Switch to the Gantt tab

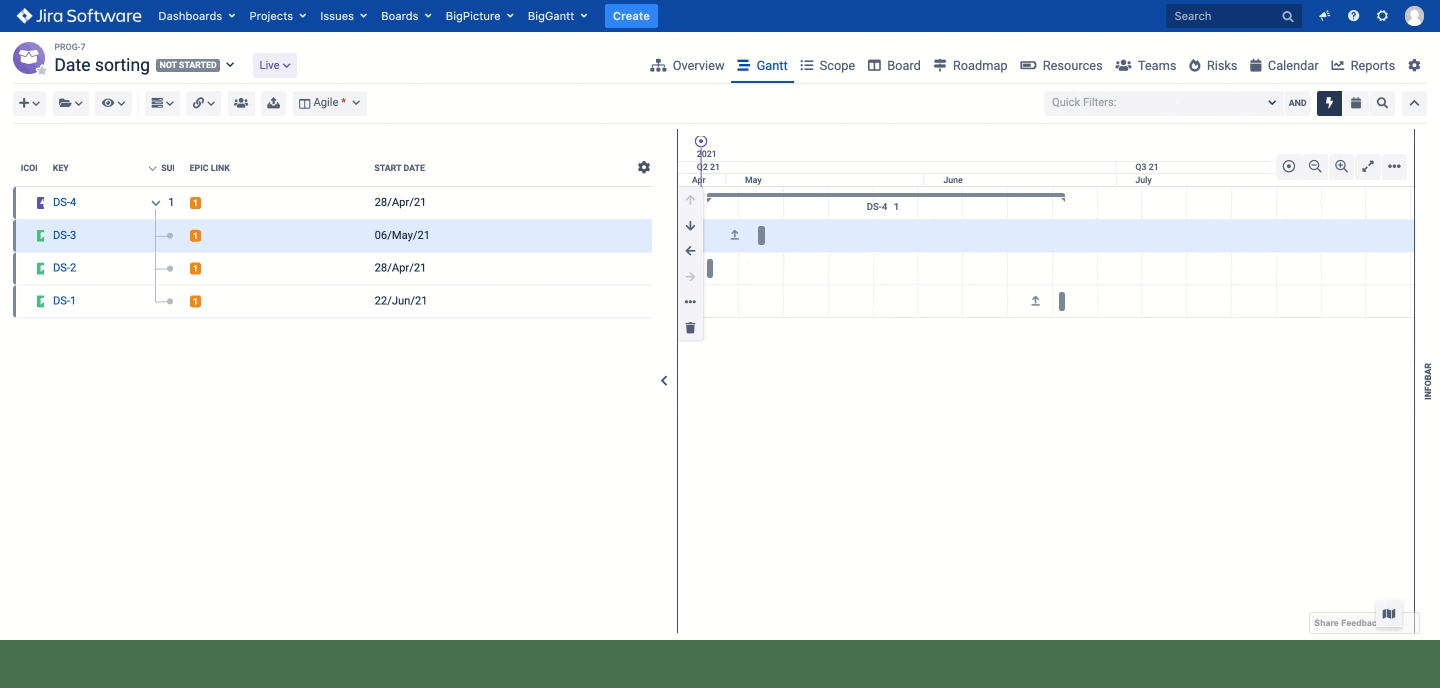click(x=762, y=65)
